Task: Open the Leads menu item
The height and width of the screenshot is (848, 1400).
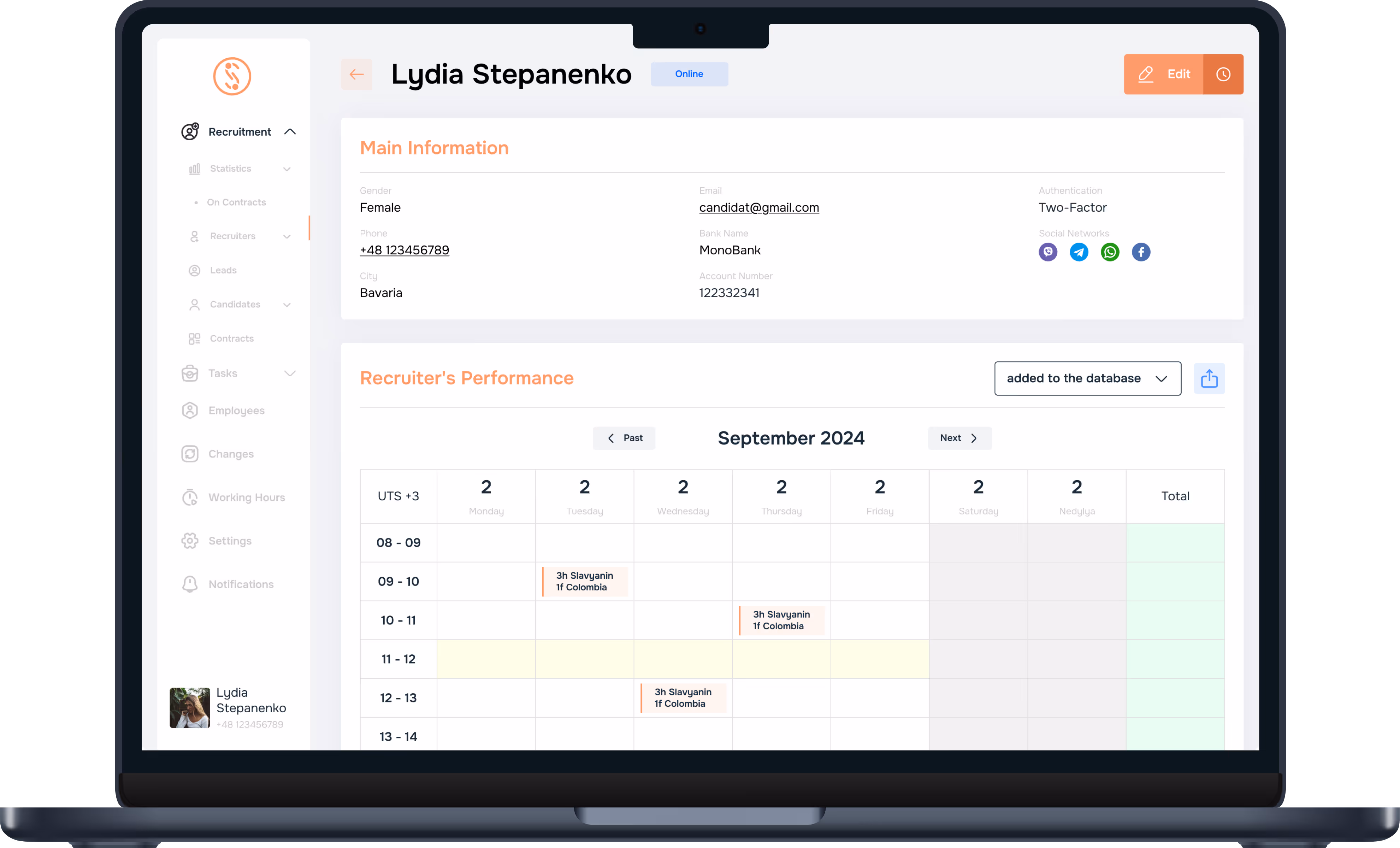Action: 223,271
